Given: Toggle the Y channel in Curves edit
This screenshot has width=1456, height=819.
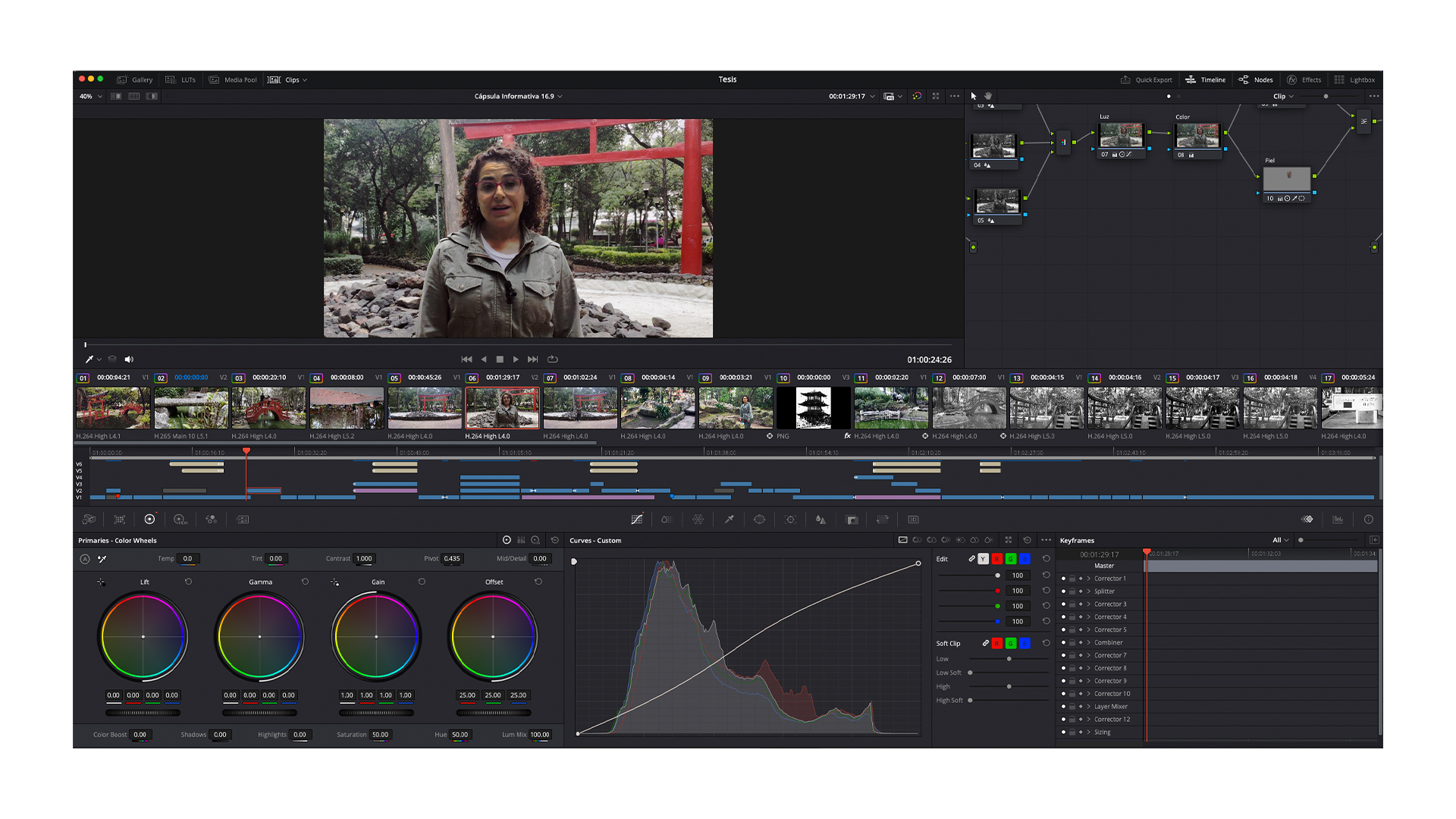Looking at the screenshot, I should pyautogui.click(x=984, y=559).
